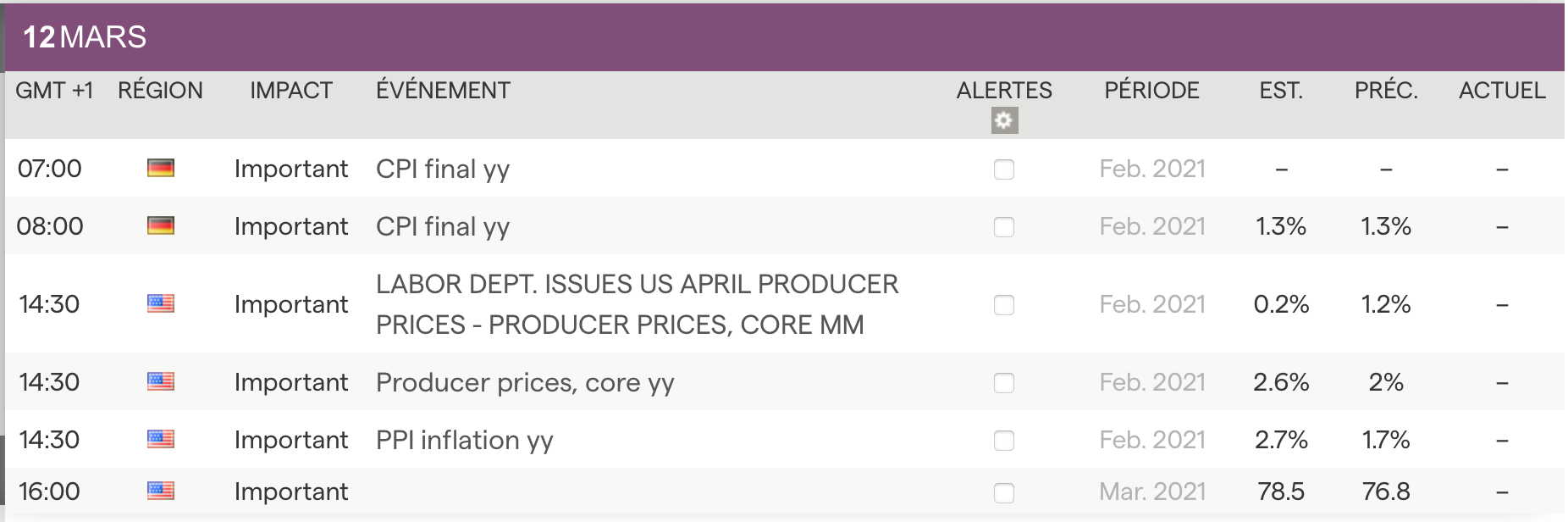1568x522 pixels.
Task: Toggle alert for Producer prices, core yy
Action: 1004,383
